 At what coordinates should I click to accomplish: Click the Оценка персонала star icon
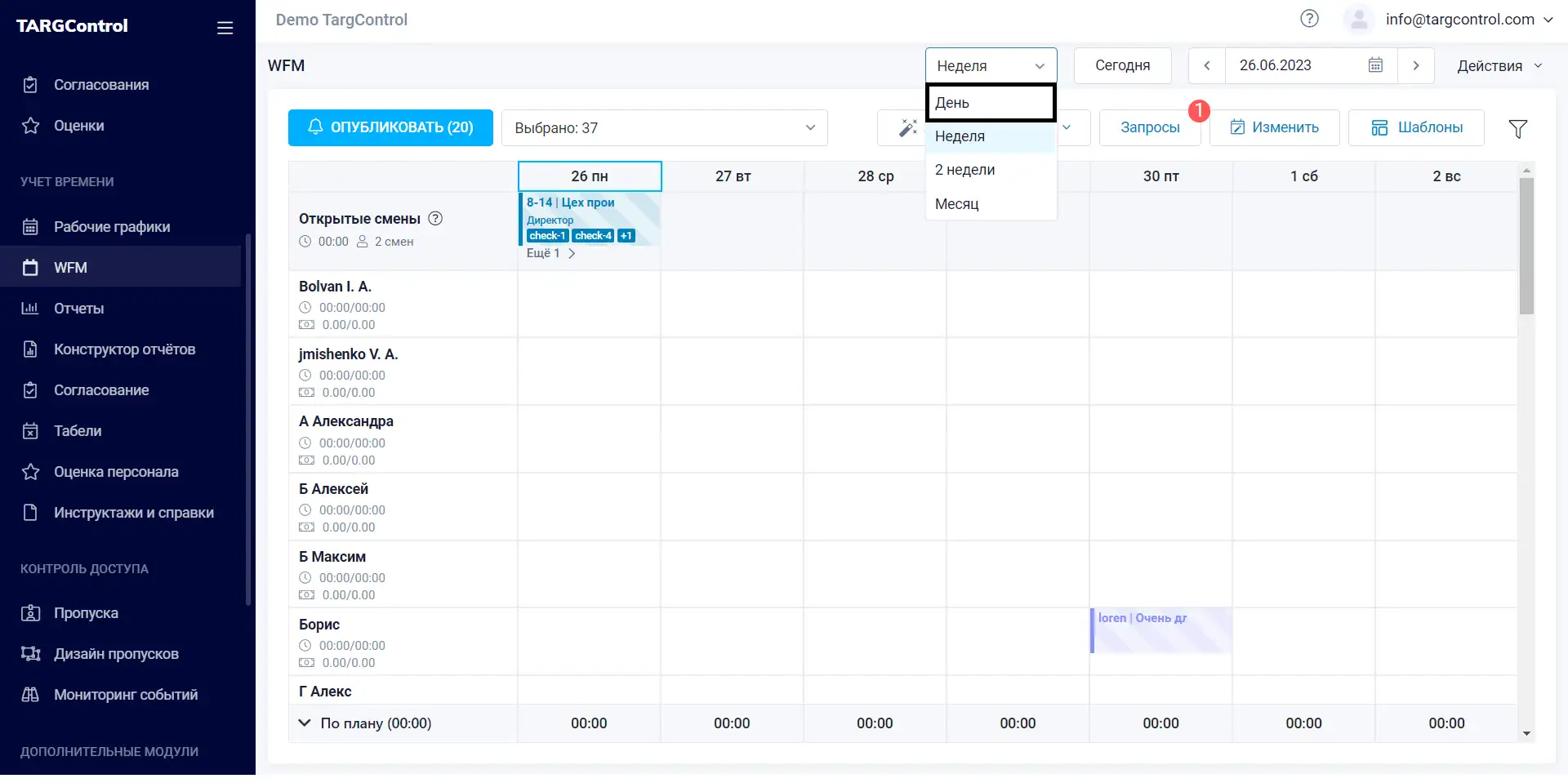tap(30, 472)
